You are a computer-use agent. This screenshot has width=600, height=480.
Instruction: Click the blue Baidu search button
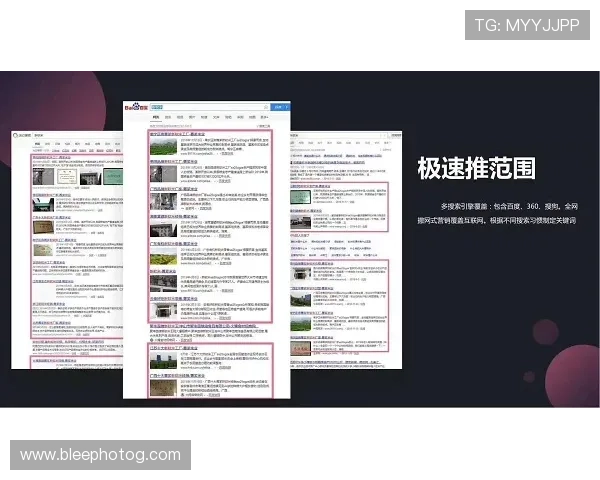280,107
